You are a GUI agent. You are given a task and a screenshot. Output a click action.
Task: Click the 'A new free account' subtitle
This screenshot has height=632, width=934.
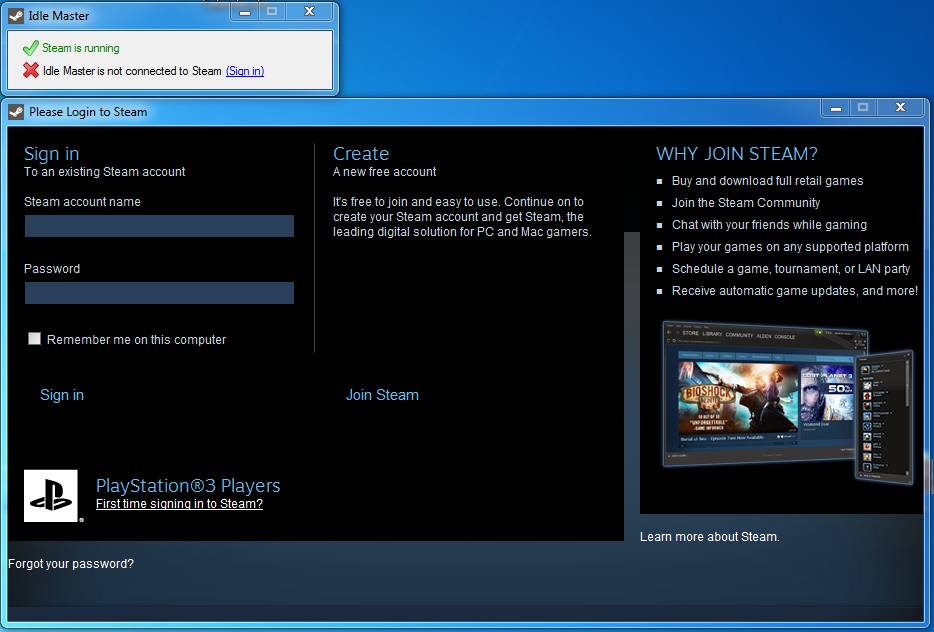(384, 172)
